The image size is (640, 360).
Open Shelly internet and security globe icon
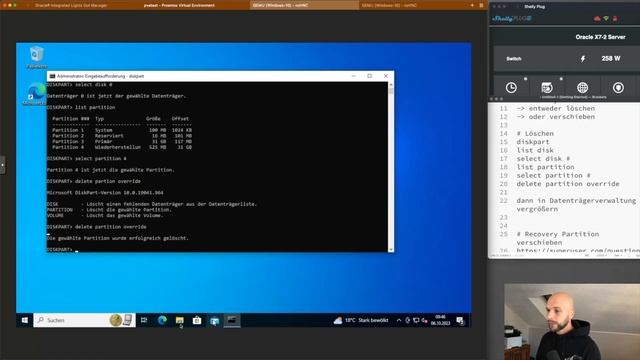[x=582, y=87]
